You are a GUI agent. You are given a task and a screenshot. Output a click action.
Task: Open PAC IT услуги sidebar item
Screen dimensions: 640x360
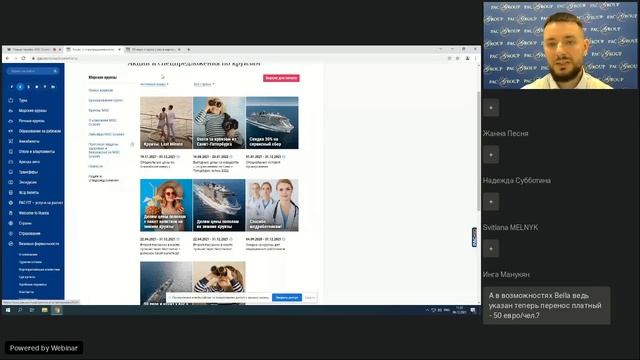point(40,202)
